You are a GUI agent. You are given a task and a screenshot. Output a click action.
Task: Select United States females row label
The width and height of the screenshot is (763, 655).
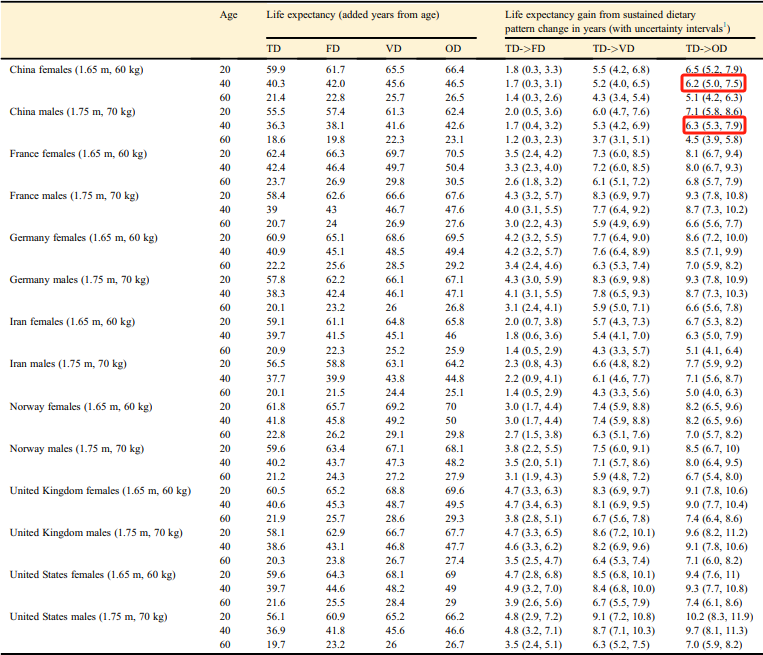click(x=92, y=575)
